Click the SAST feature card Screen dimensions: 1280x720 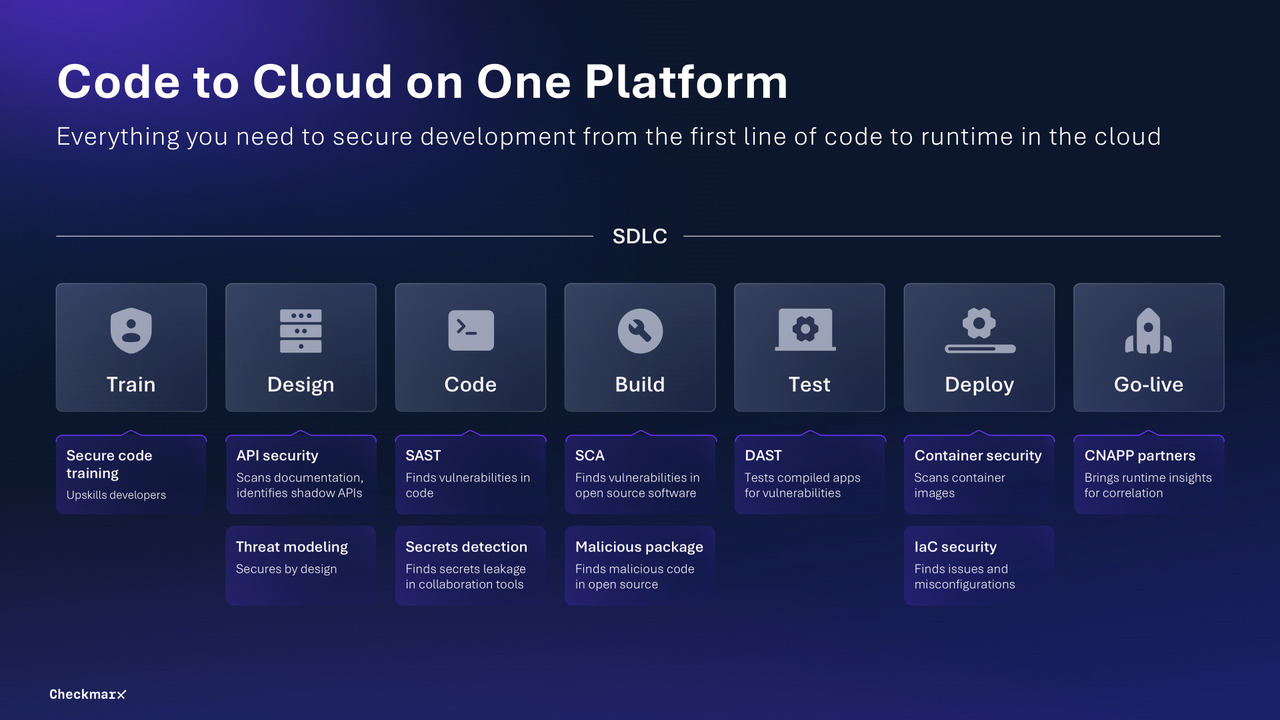tap(470, 474)
